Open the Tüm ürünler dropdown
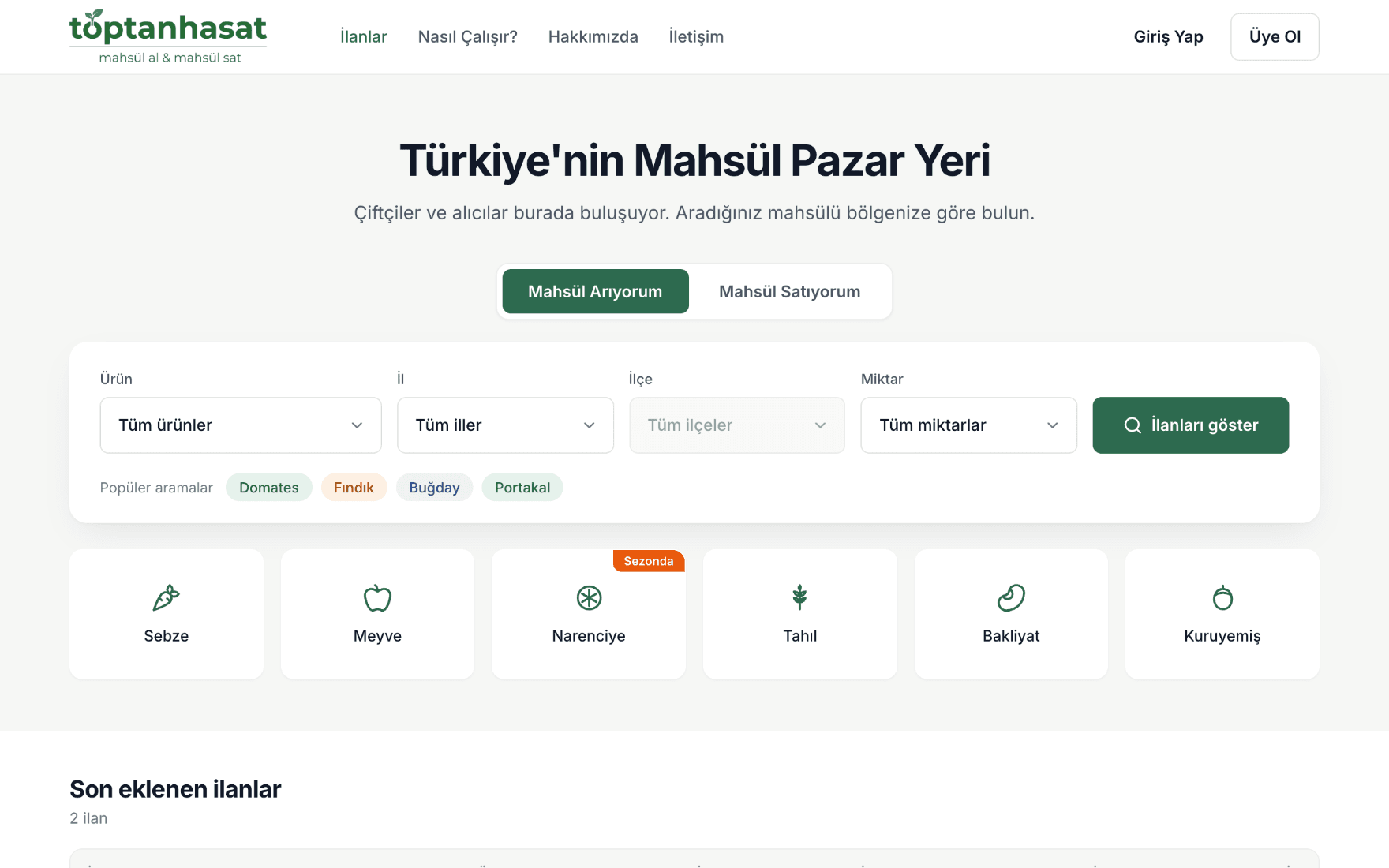This screenshot has height=868, width=1389. (241, 425)
